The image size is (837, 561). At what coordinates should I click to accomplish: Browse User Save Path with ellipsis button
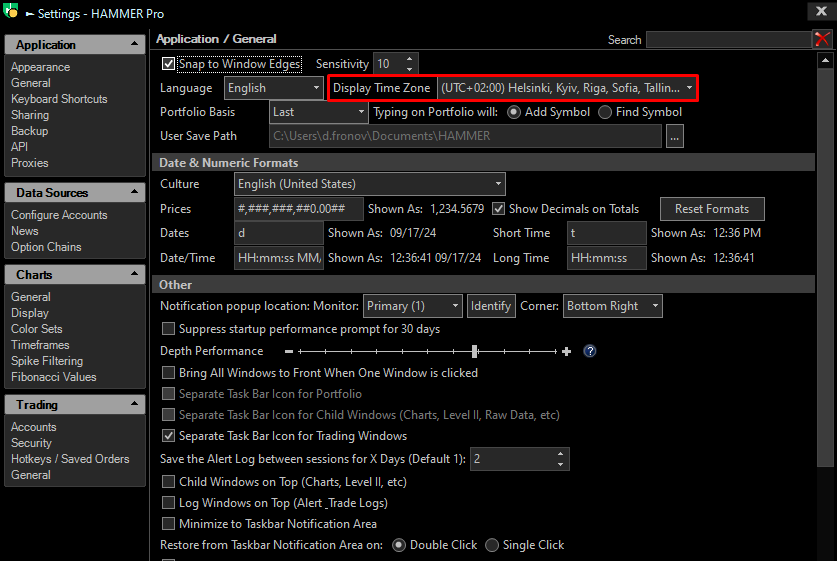[675, 136]
